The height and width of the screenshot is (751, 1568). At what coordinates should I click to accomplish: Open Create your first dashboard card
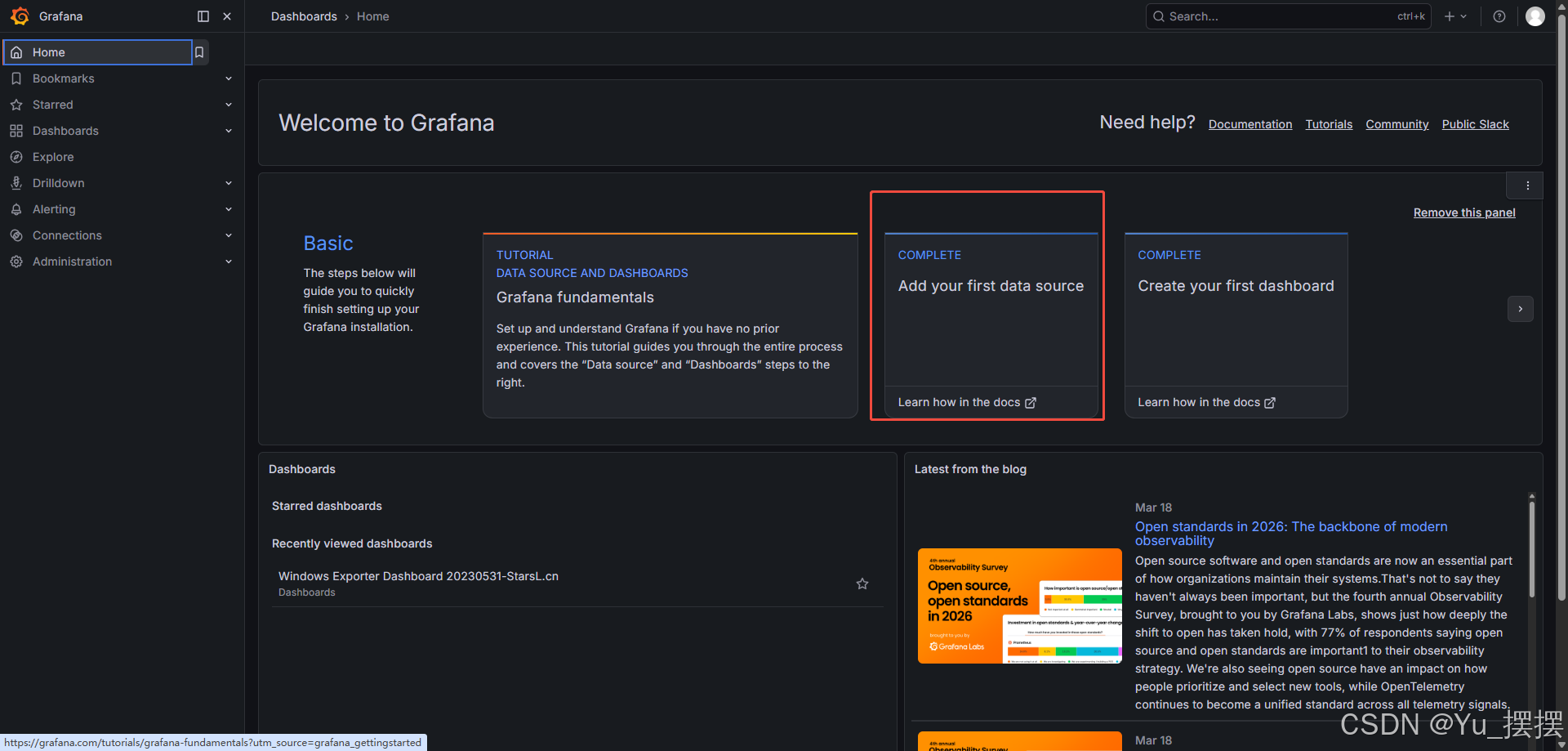[x=1236, y=325]
